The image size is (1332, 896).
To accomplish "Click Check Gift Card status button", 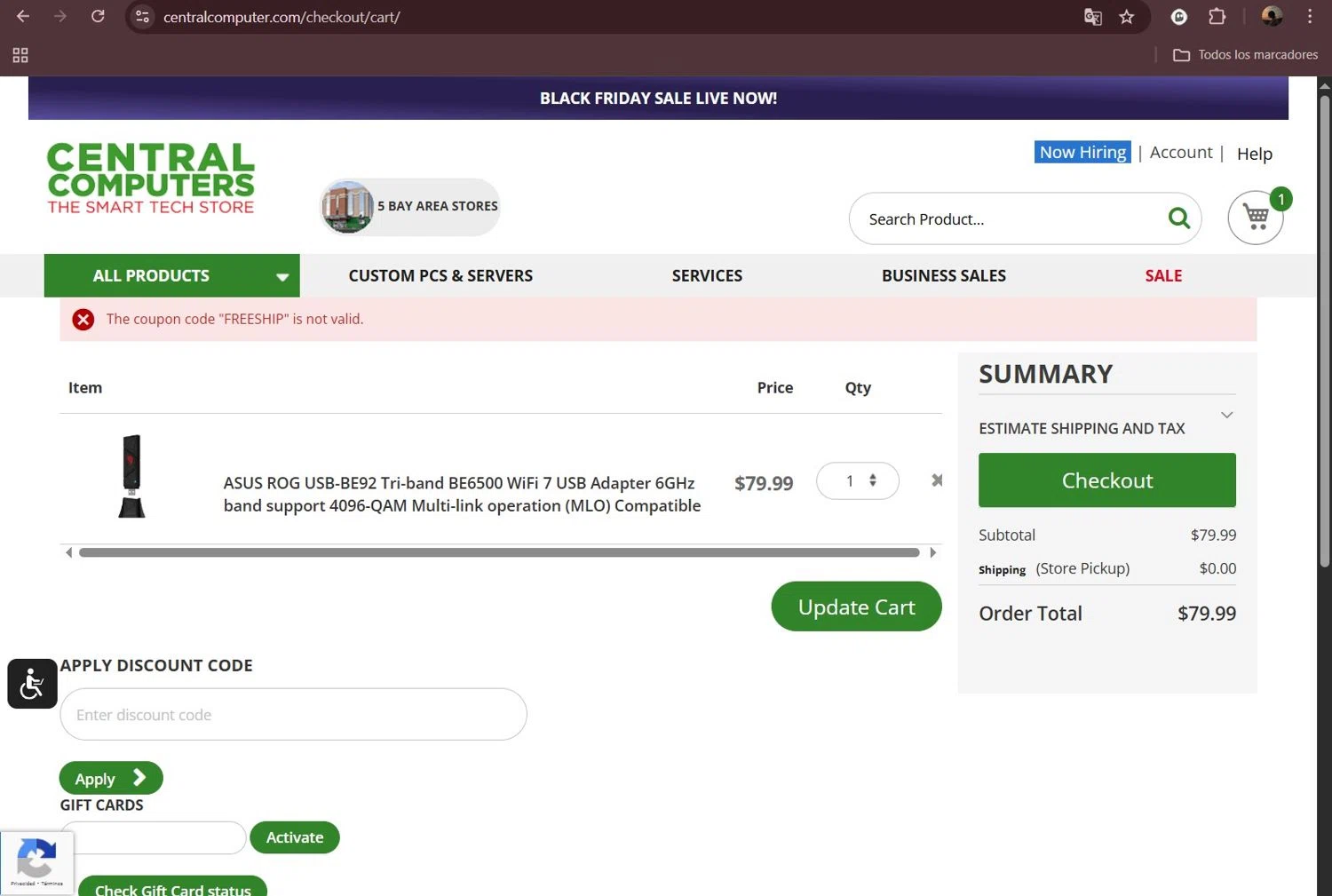I will pos(172,888).
